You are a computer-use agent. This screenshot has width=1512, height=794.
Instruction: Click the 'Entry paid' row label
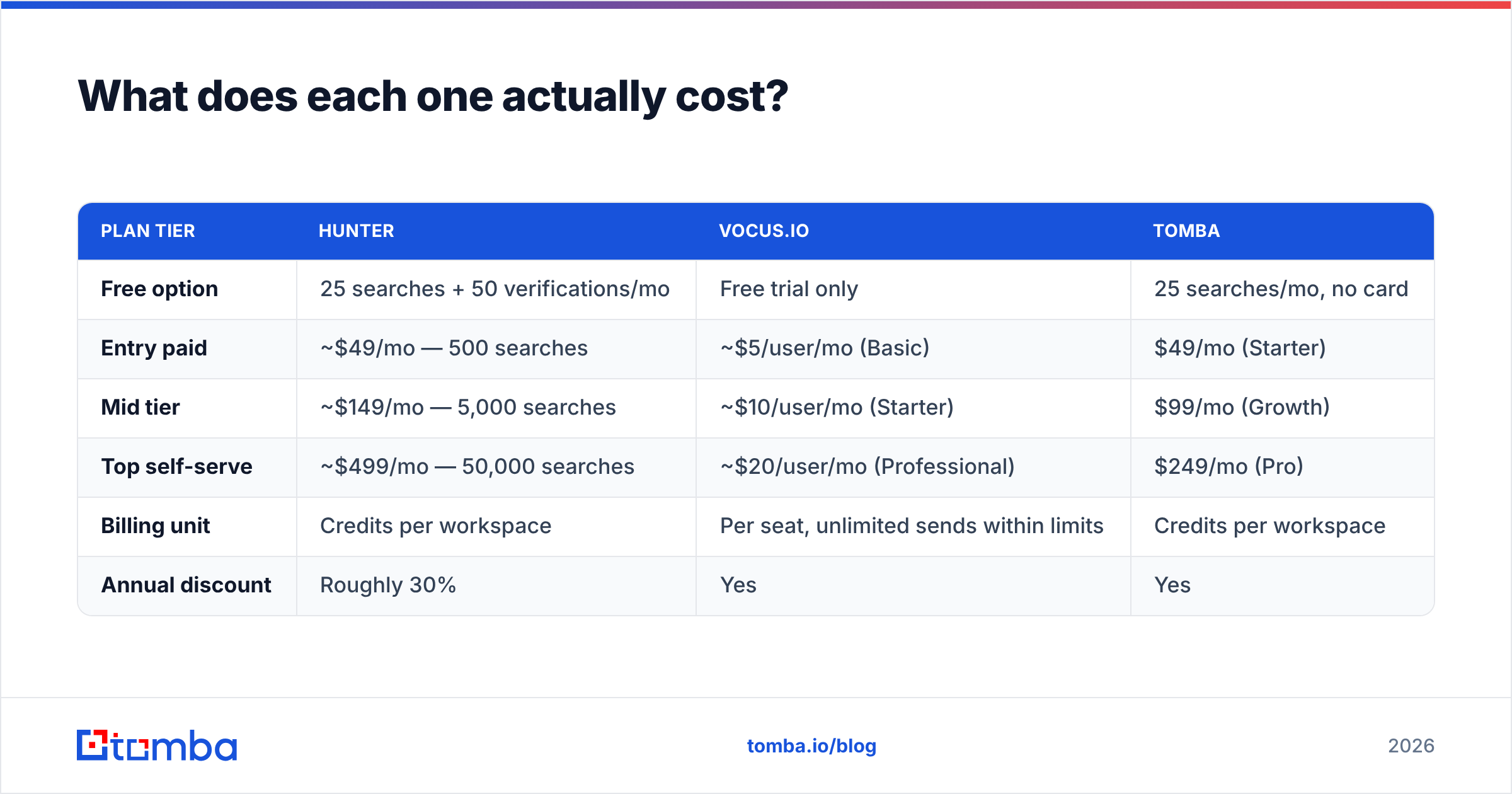click(x=154, y=348)
